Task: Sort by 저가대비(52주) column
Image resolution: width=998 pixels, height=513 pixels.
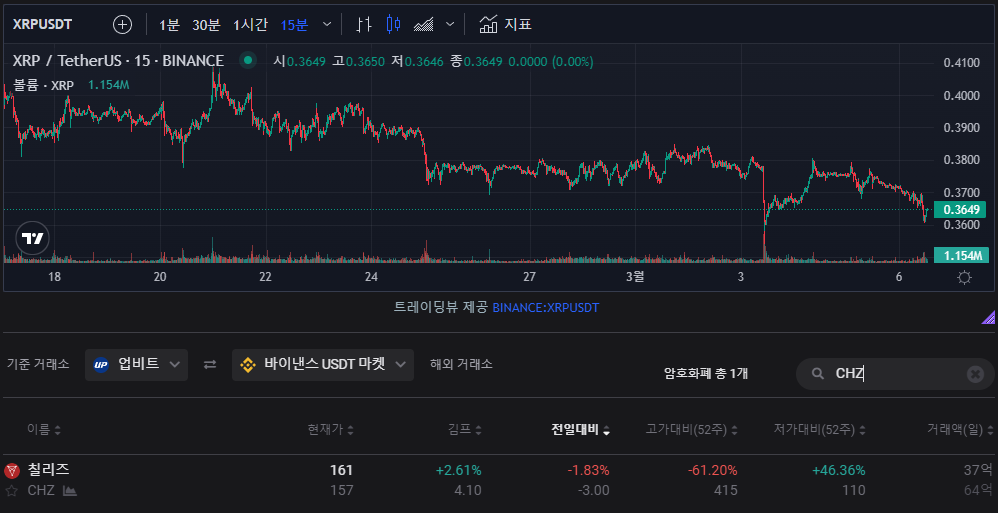Action: (x=819, y=430)
